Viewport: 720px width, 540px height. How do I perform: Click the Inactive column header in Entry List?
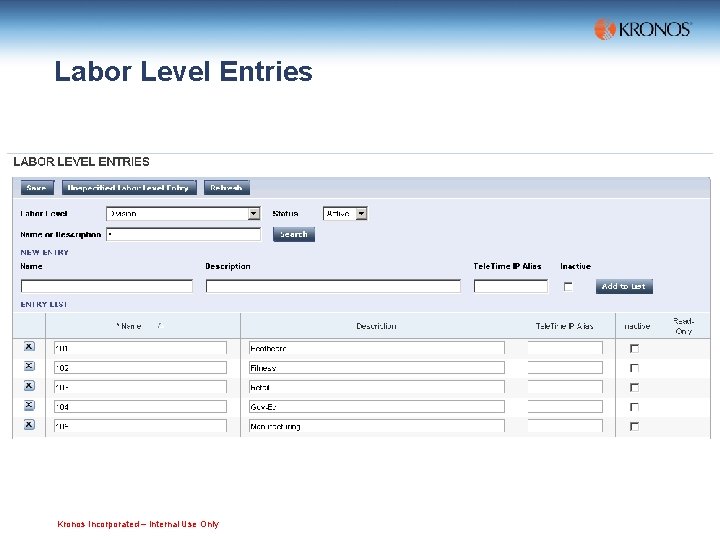[637, 326]
